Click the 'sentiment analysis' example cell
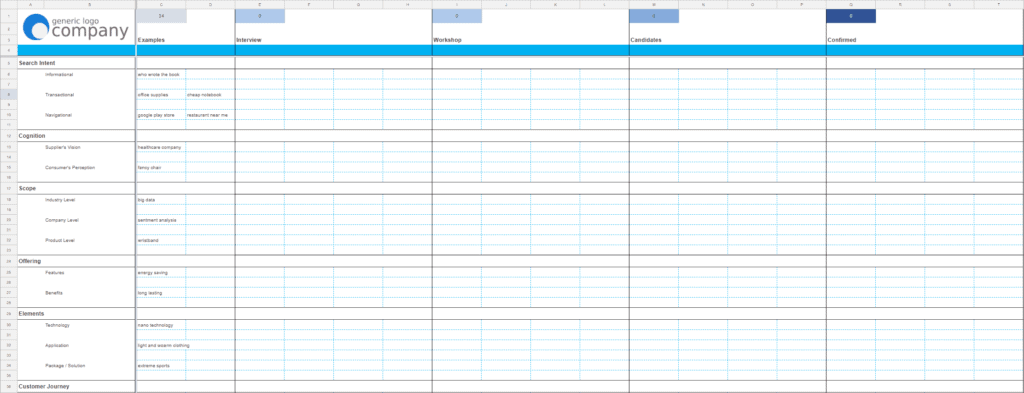 161,220
